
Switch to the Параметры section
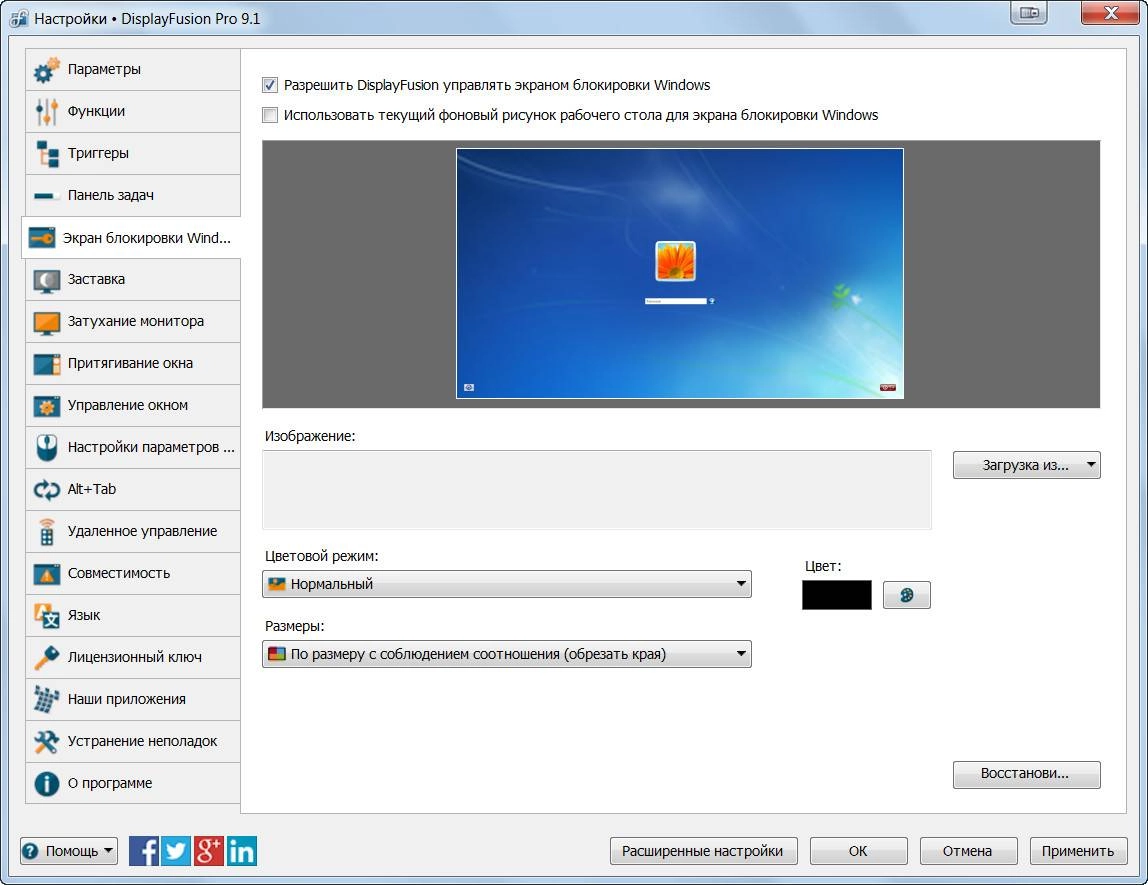133,70
